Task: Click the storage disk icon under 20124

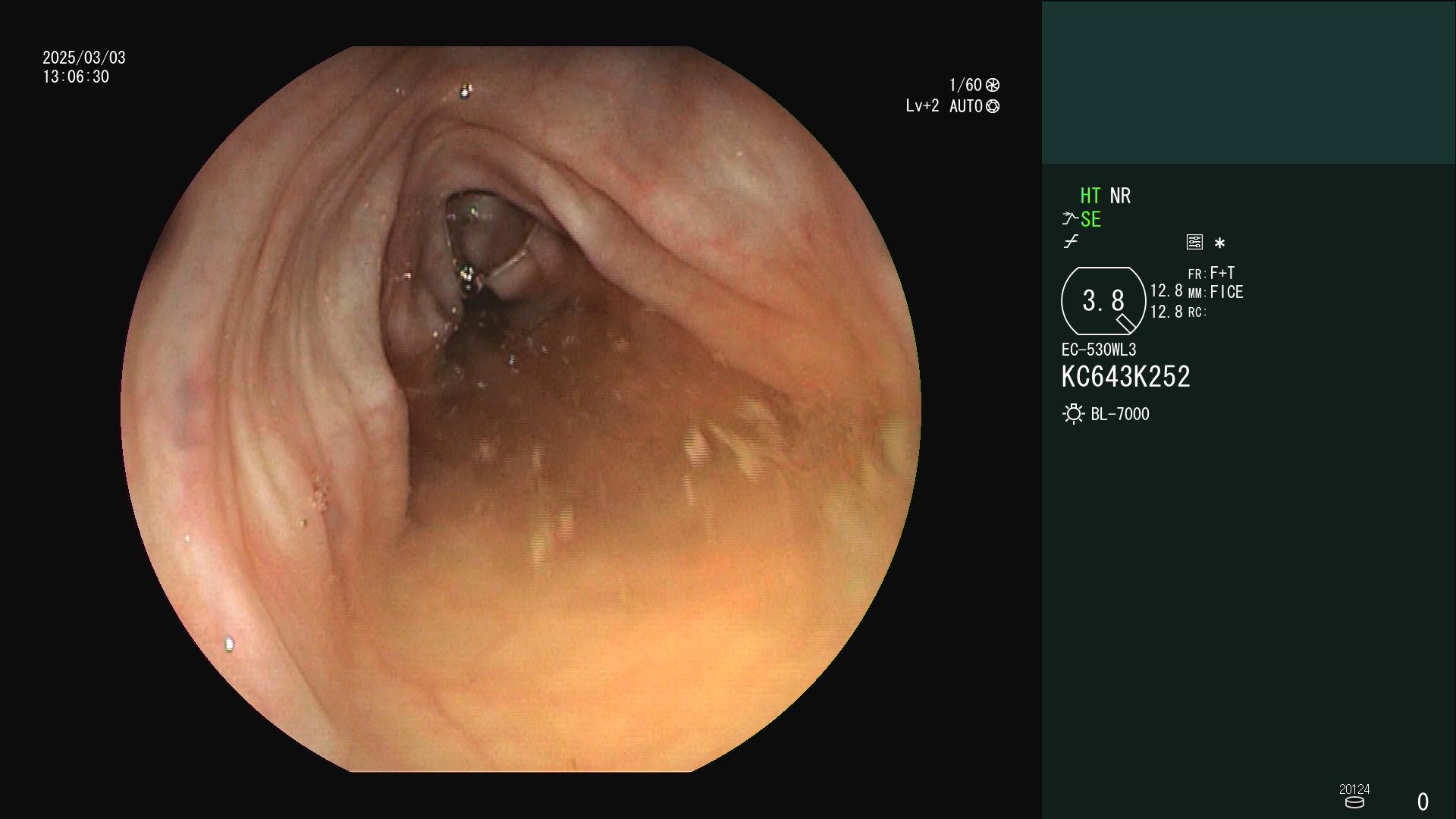Action: tap(1354, 802)
